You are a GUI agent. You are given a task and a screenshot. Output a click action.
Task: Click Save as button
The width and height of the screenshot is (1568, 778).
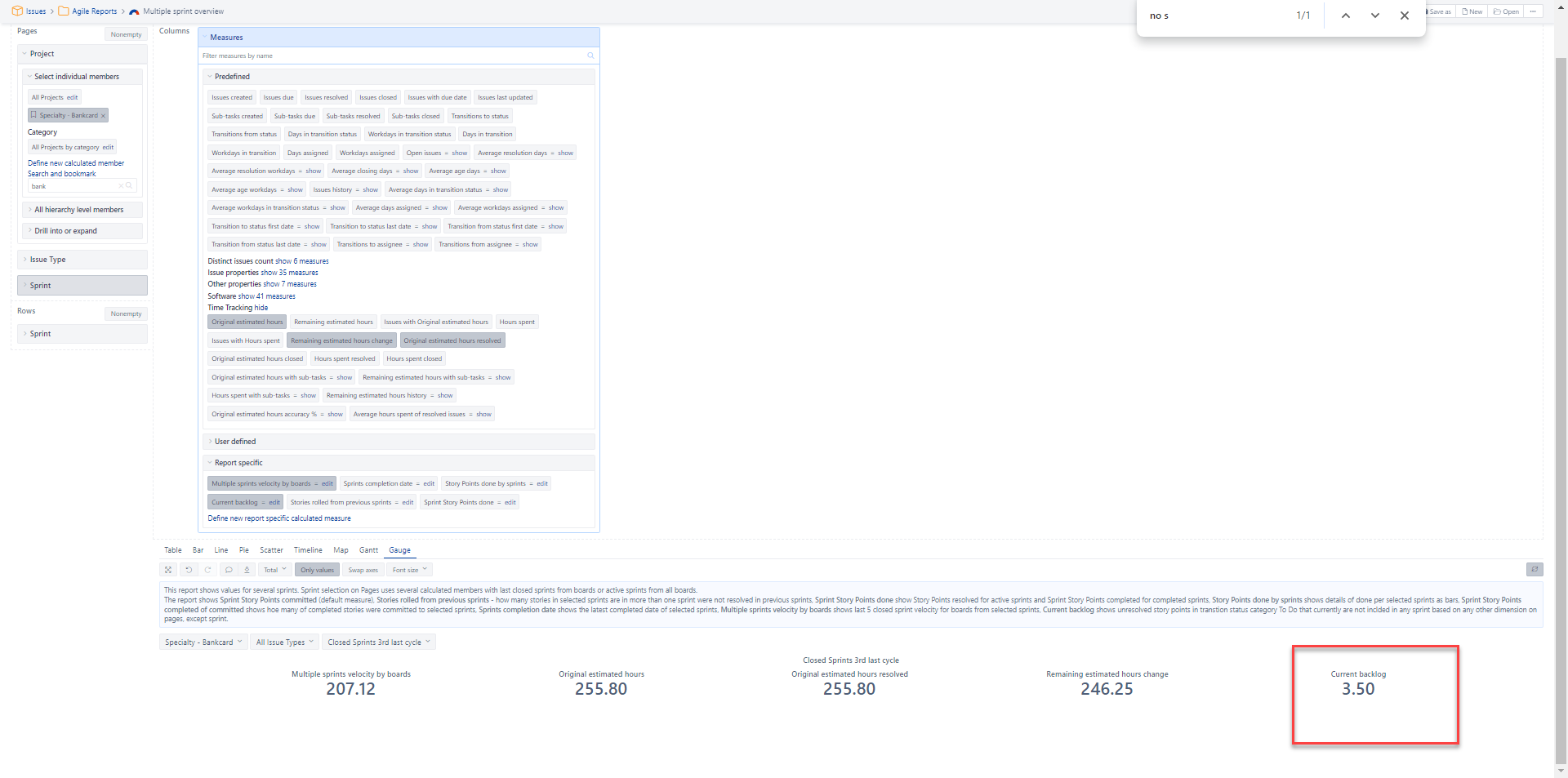pyautogui.click(x=1441, y=11)
